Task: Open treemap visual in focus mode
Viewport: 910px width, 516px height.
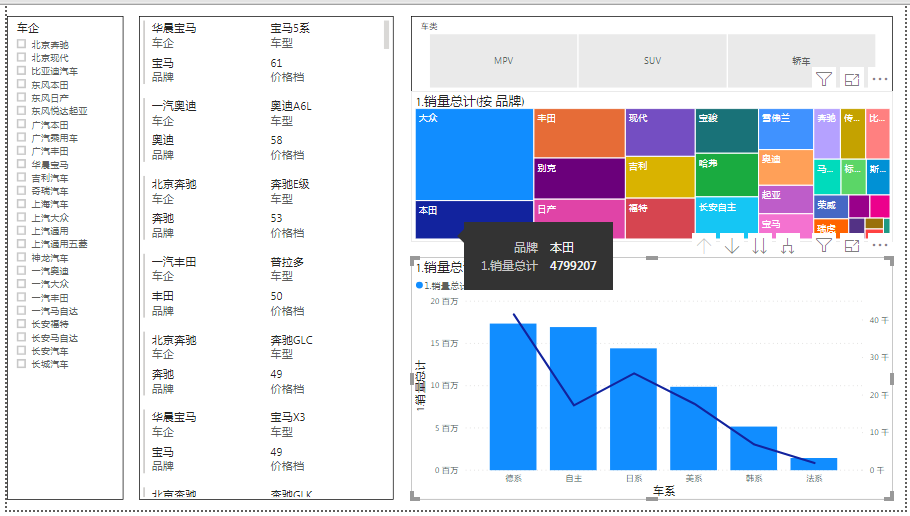Action: coord(851,246)
